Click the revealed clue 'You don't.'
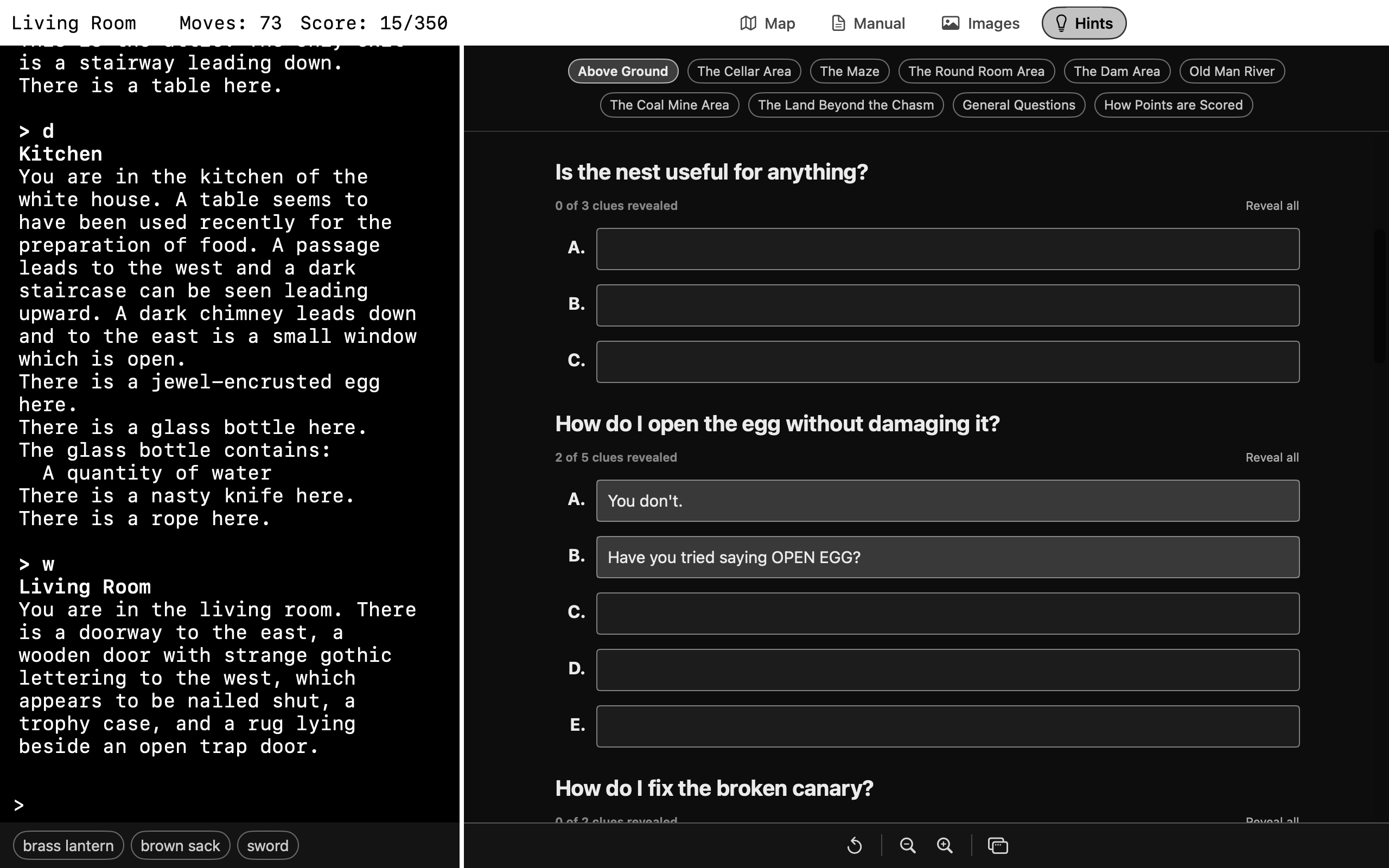The width and height of the screenshot is (1389, 868). (948, 501)
